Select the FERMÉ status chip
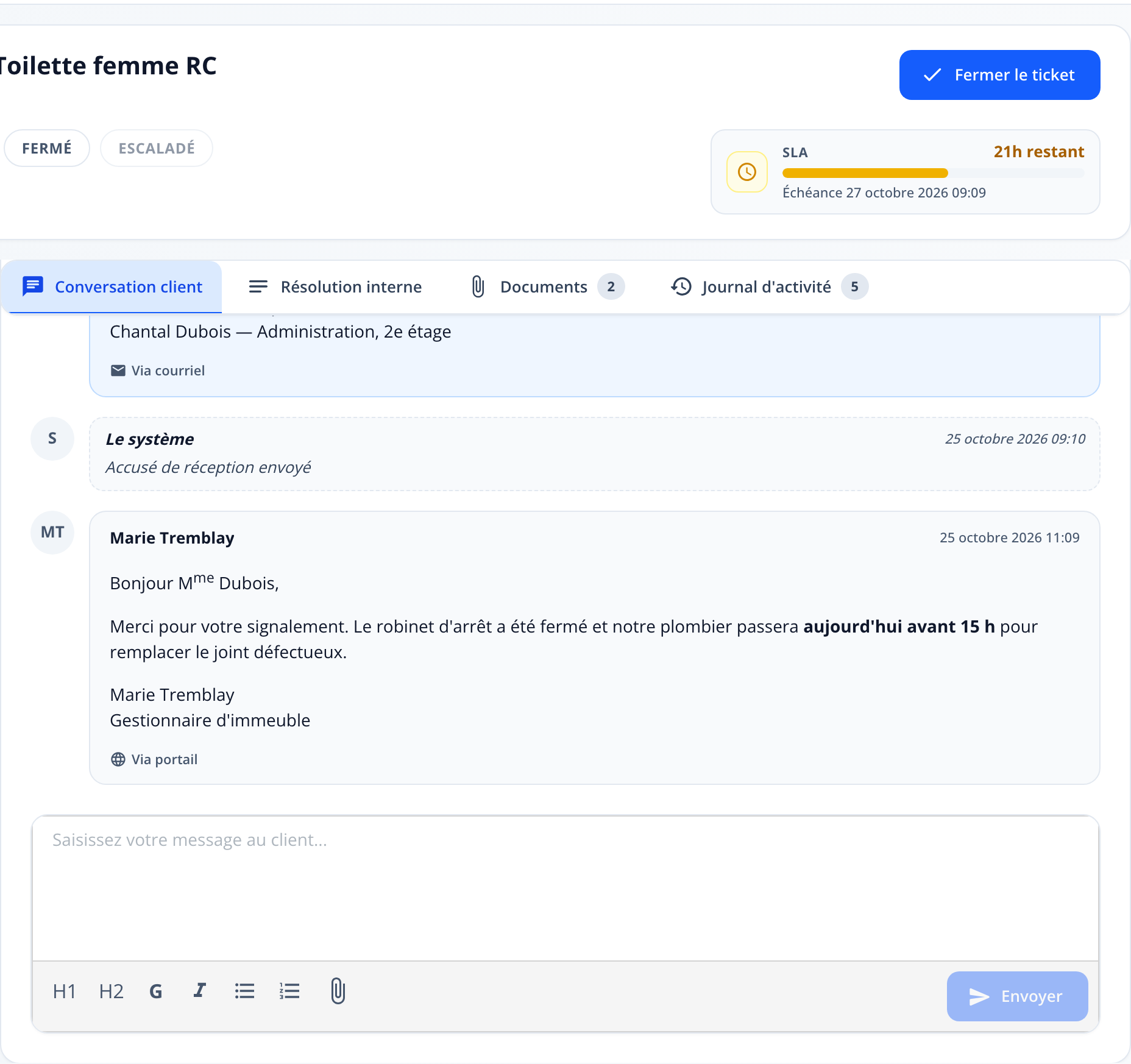The width and height of the screenshot is (1131, 1064). (x=47, y=148)
